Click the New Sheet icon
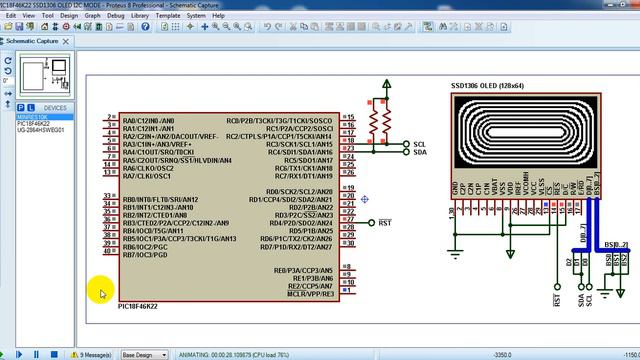Viewport: 640px width, 360px height. tap(468, 27)
